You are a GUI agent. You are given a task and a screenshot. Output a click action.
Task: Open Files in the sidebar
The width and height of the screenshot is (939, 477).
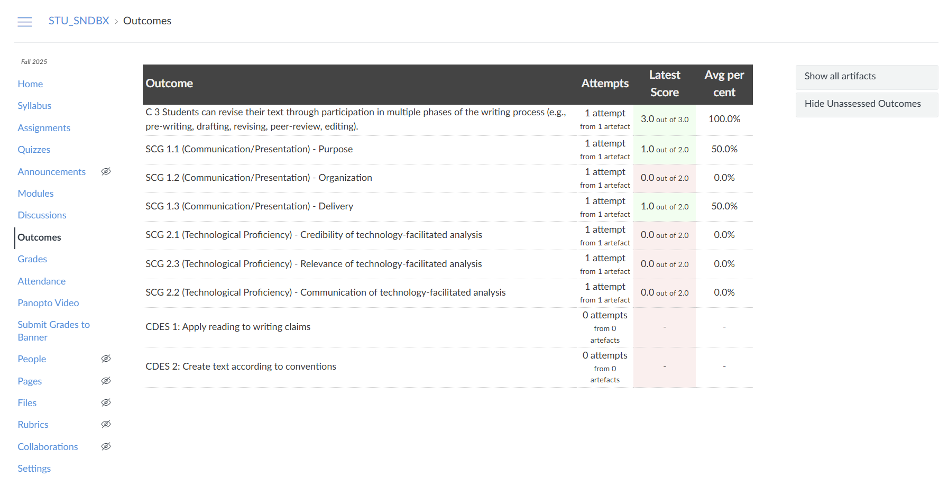click(x=27, y=403)
